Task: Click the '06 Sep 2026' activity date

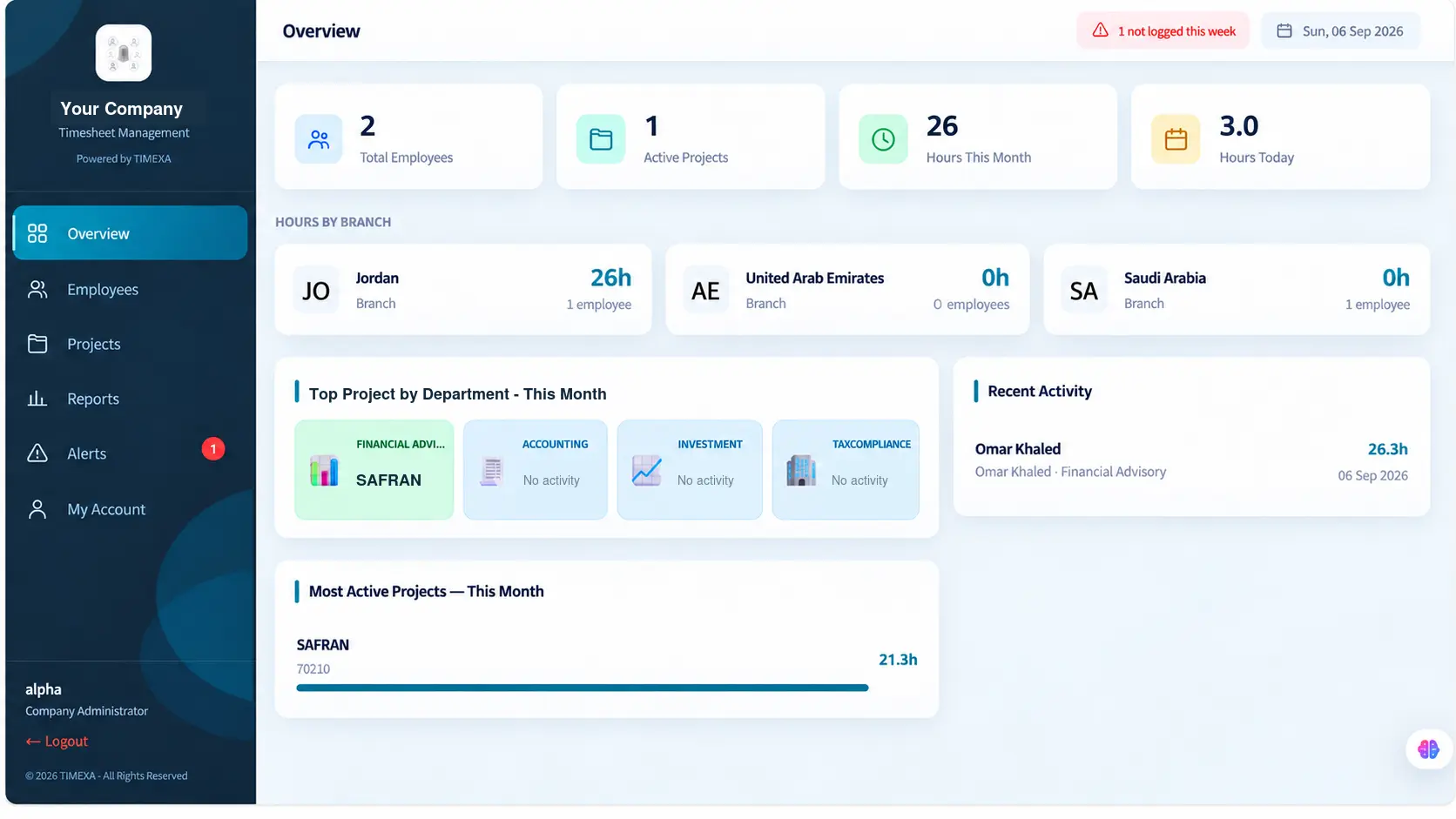Action: (x=1373, y=476)
